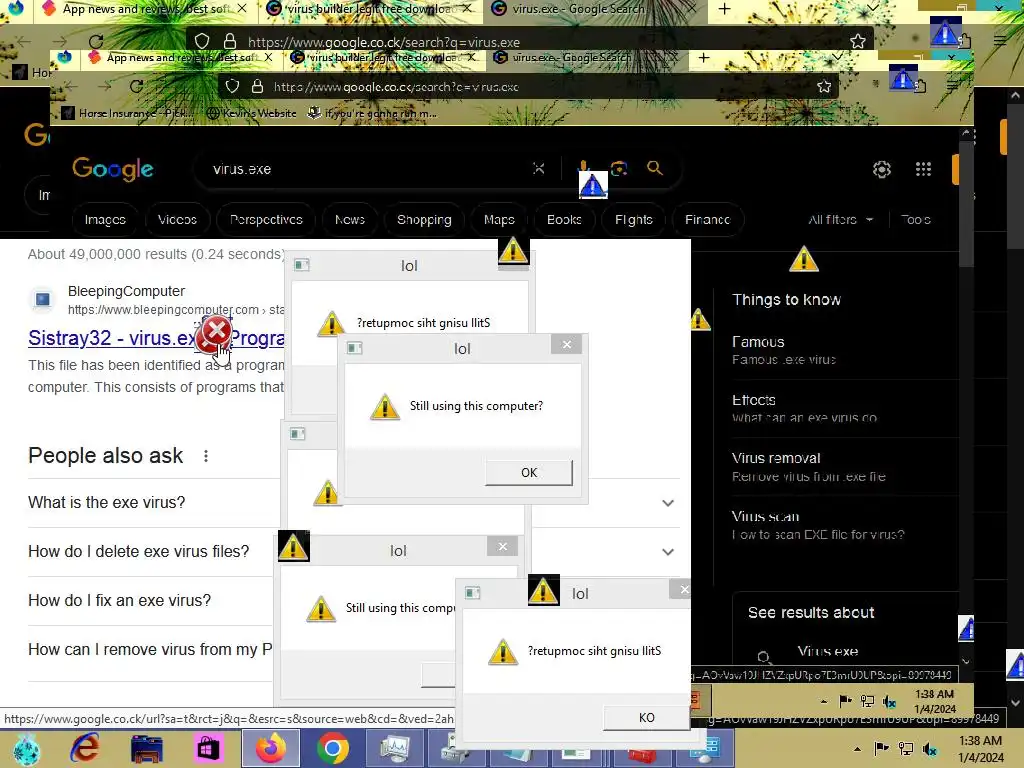This screenshot has width=1024, height=768.
Task: Select the Books search filter
Action: click(x=564, y=220)
